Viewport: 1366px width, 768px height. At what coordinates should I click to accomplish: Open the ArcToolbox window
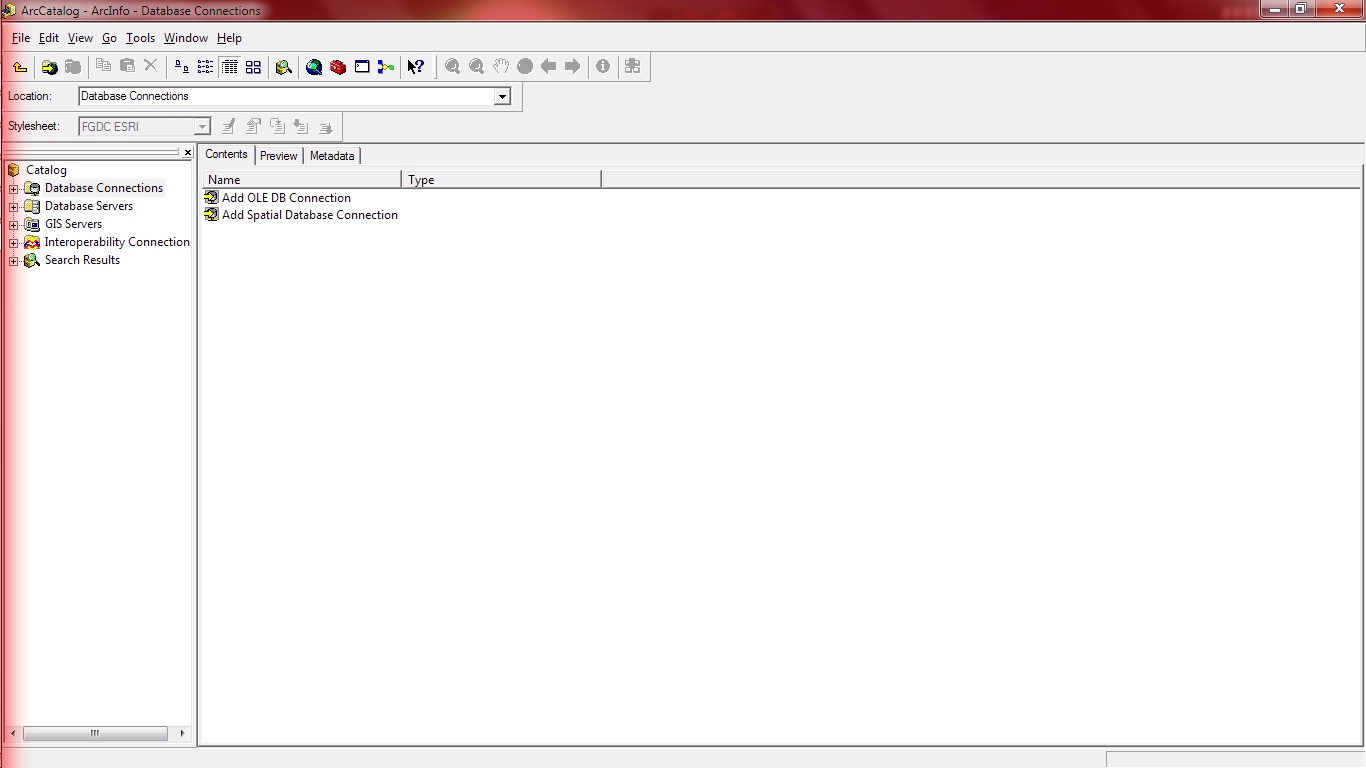coord(338,66)
